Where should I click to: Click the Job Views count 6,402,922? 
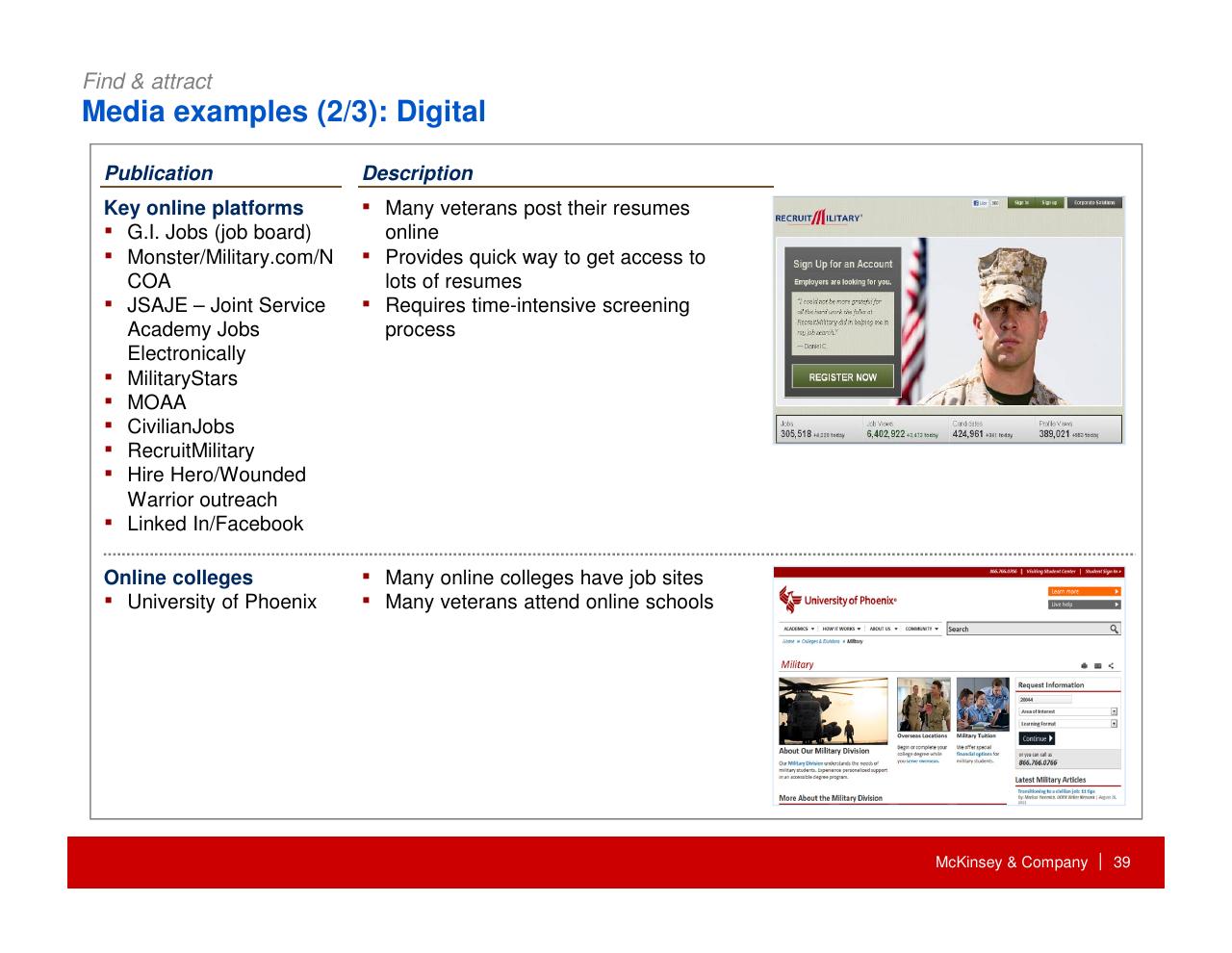885,434
